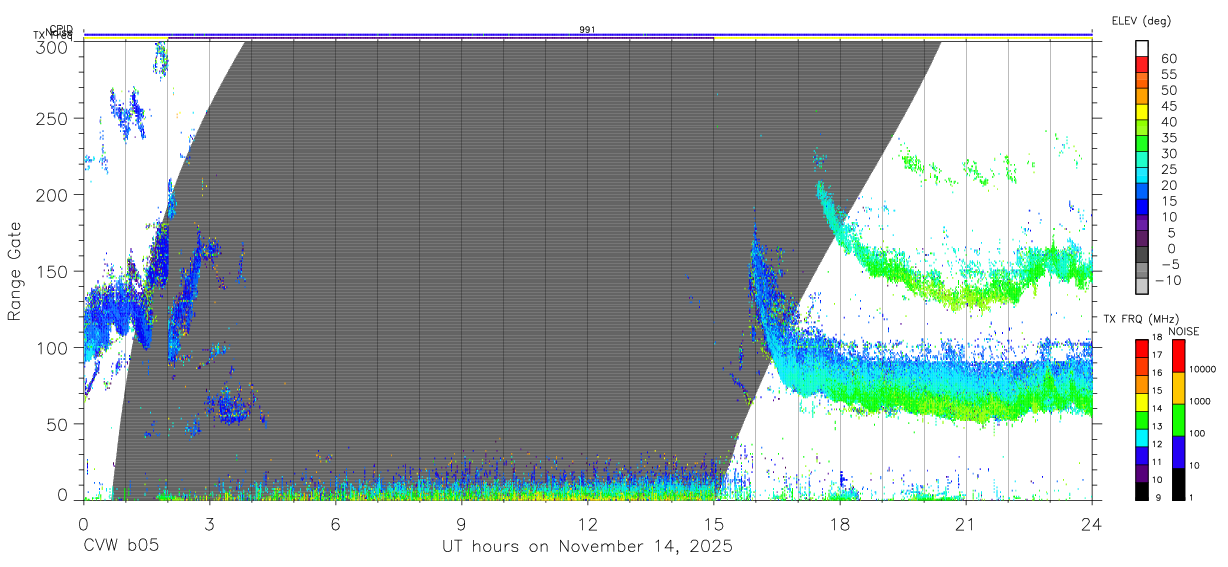1228x567 pixels.
Task: Click the '300' tick on the Range Gate axis
Action: [53, 47]
